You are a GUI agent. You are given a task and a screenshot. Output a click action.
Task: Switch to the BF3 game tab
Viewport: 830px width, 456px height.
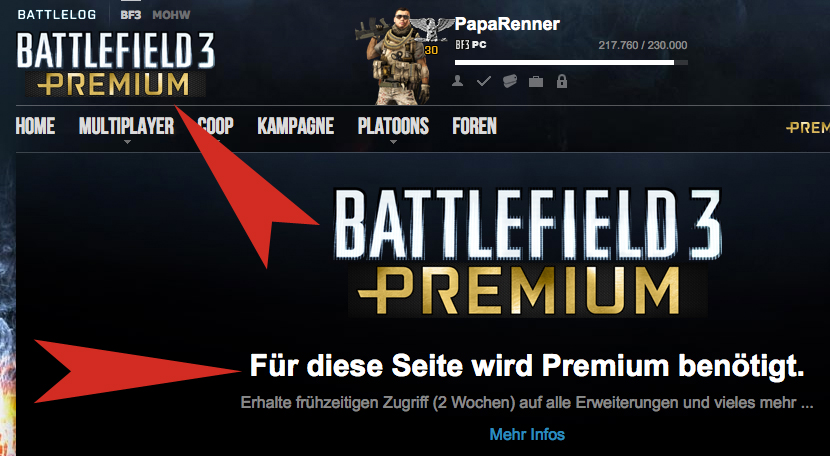131,15
